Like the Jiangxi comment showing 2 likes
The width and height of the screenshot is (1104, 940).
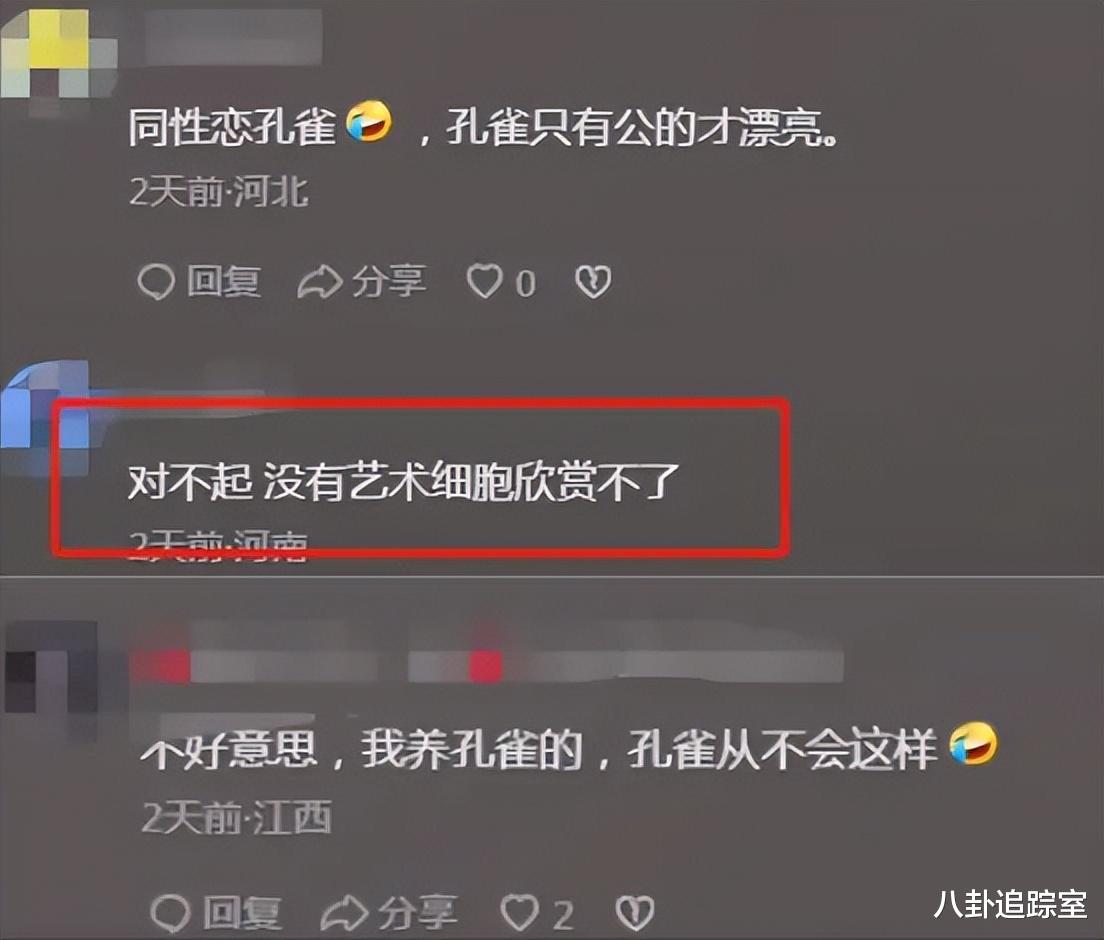520,913
